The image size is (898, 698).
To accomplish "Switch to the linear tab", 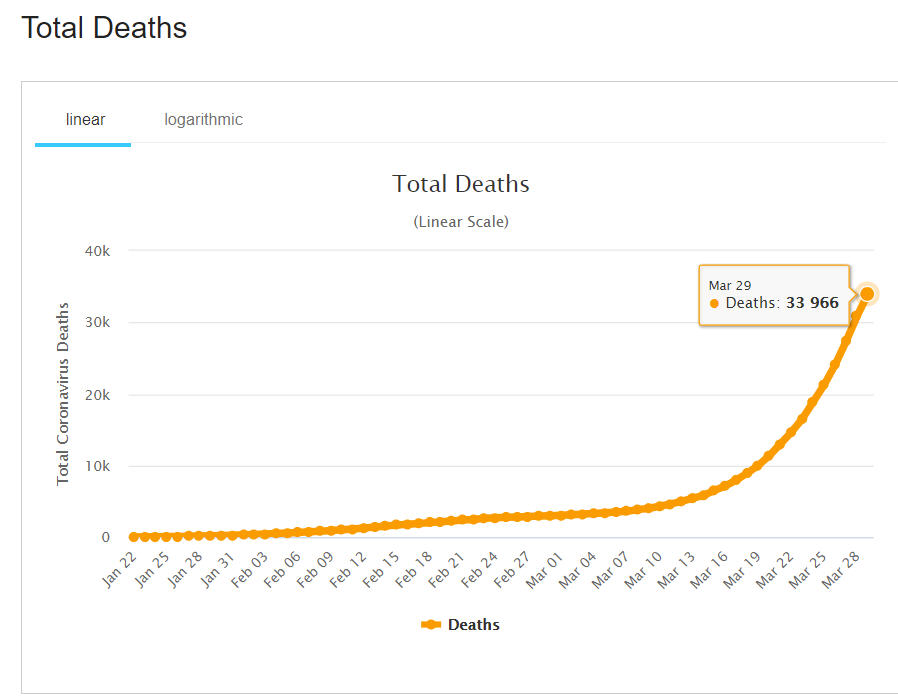I will (85, 120).
